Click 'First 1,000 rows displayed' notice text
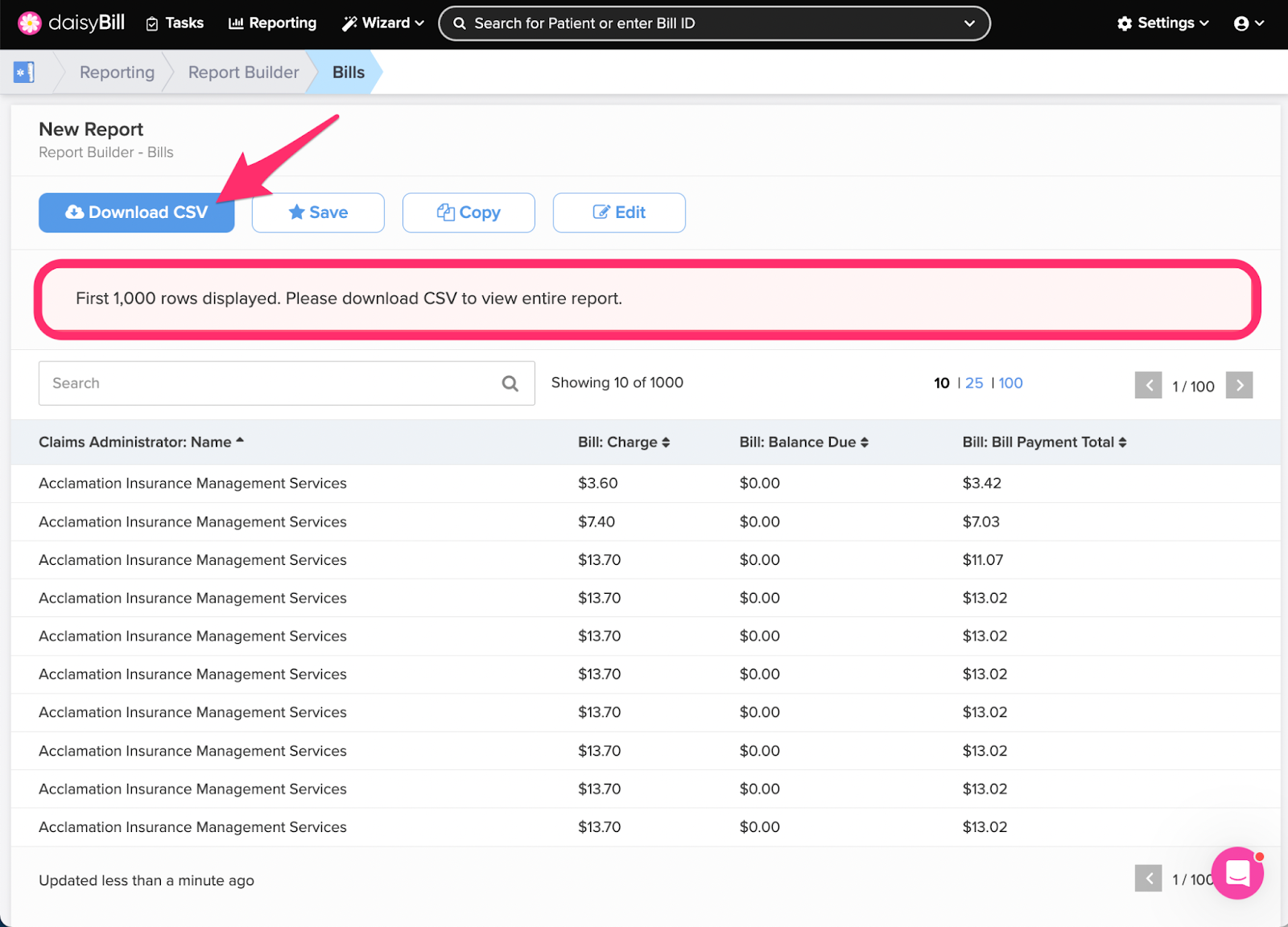 pos(349,299)
